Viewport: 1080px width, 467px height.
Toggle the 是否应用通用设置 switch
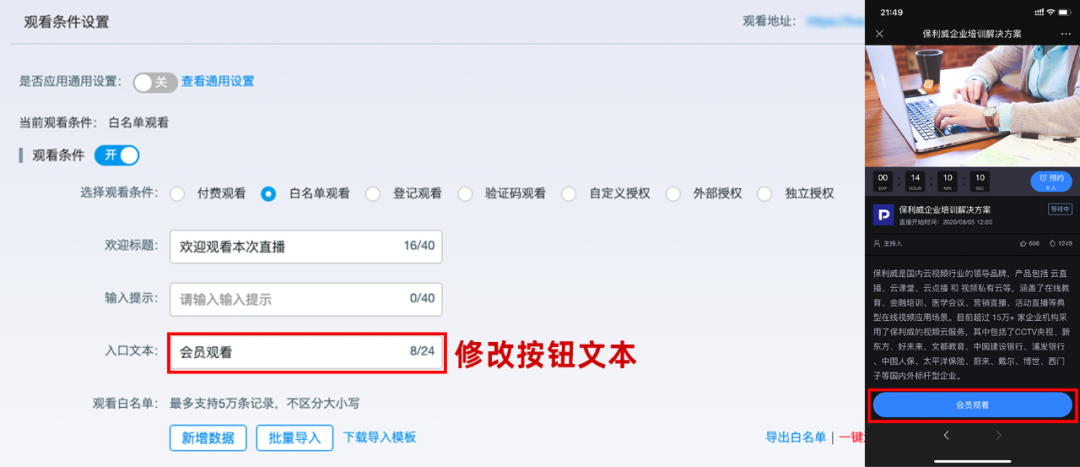pyautogui.click(x=155, y=82)
